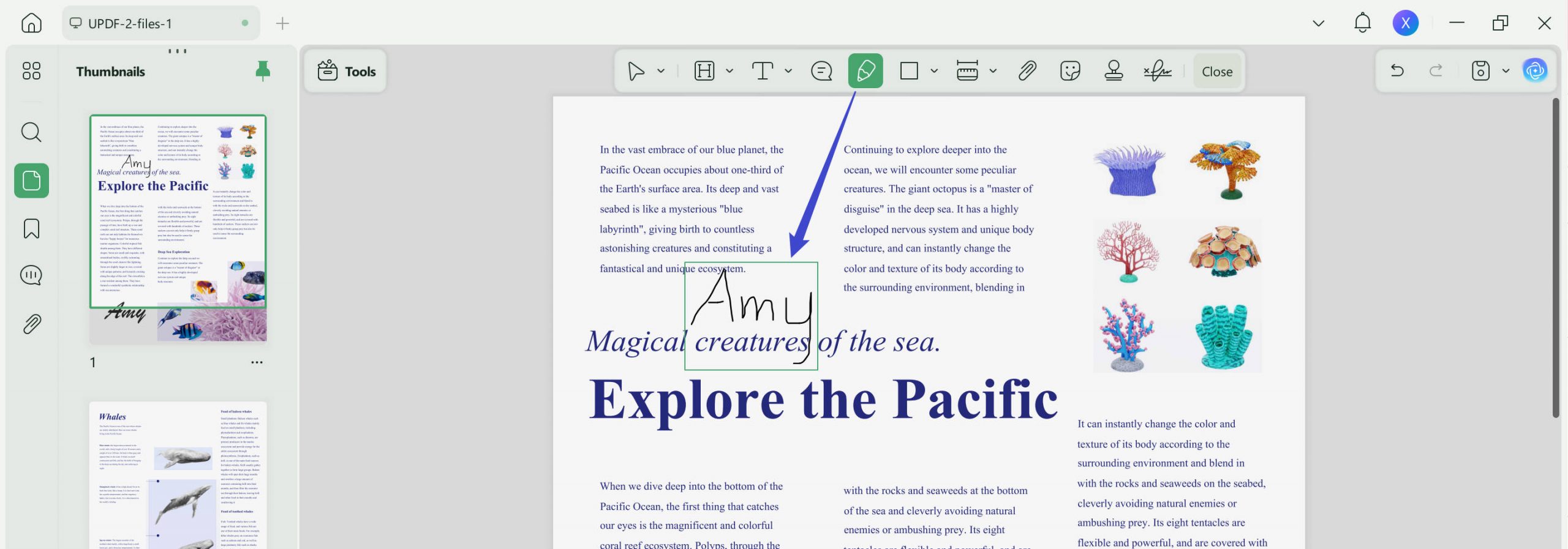
Task: Open the Sticker tool
Action: click(x=1070, y=71)
